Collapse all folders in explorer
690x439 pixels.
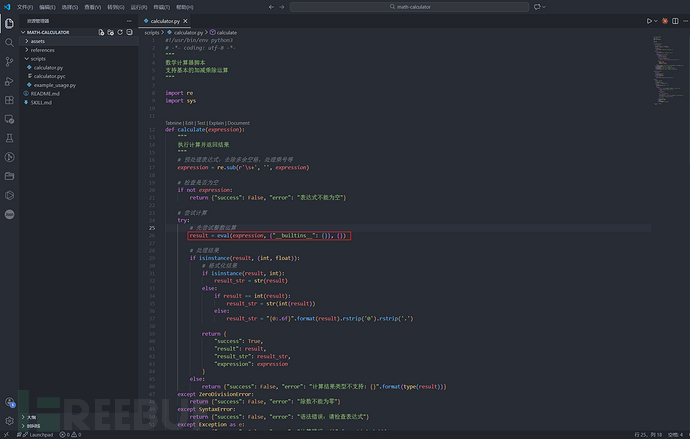coord(130,32)
